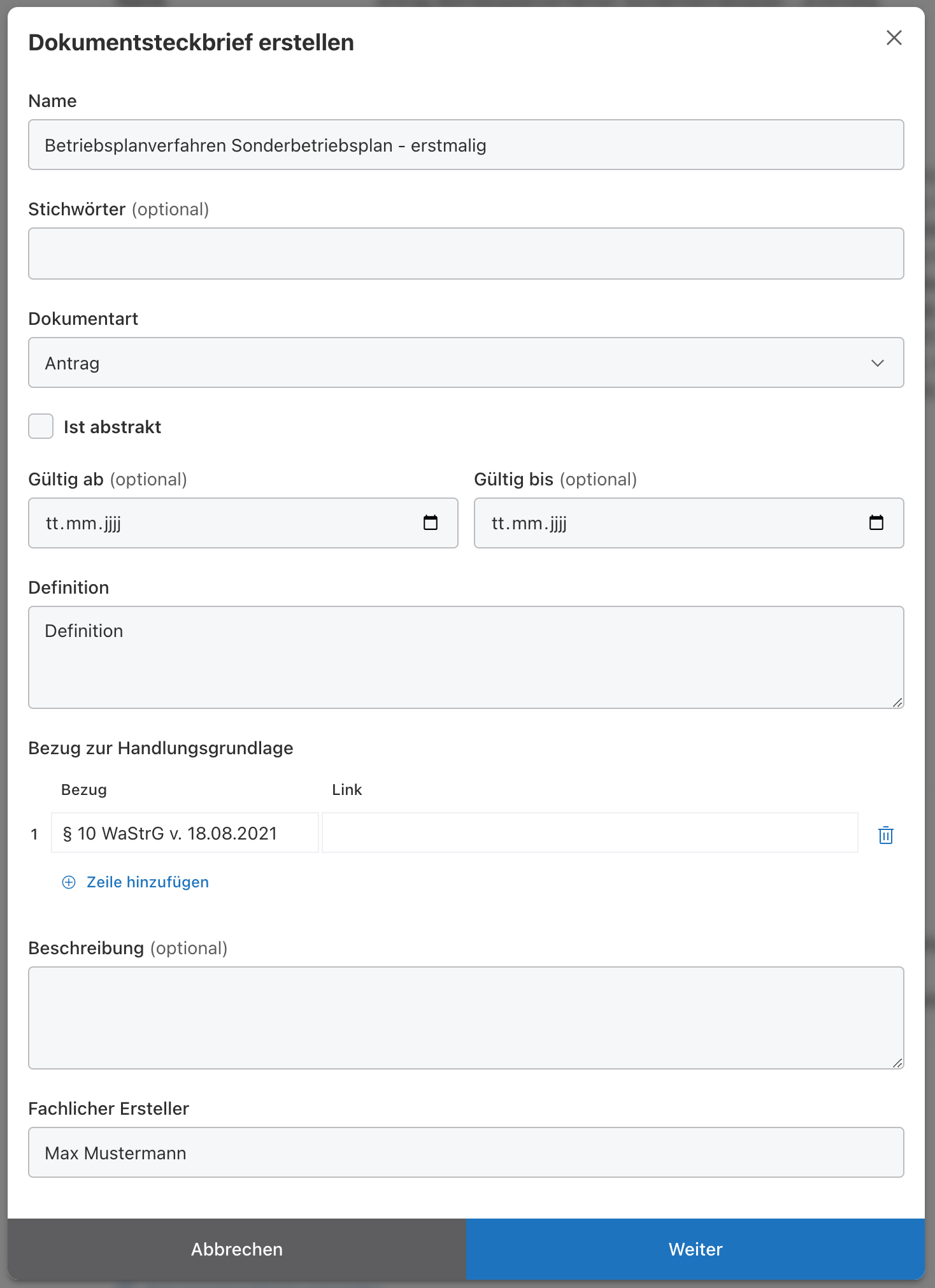
Task: Click the Zeile hinzufügen link
Action: (x=148, y=882)
